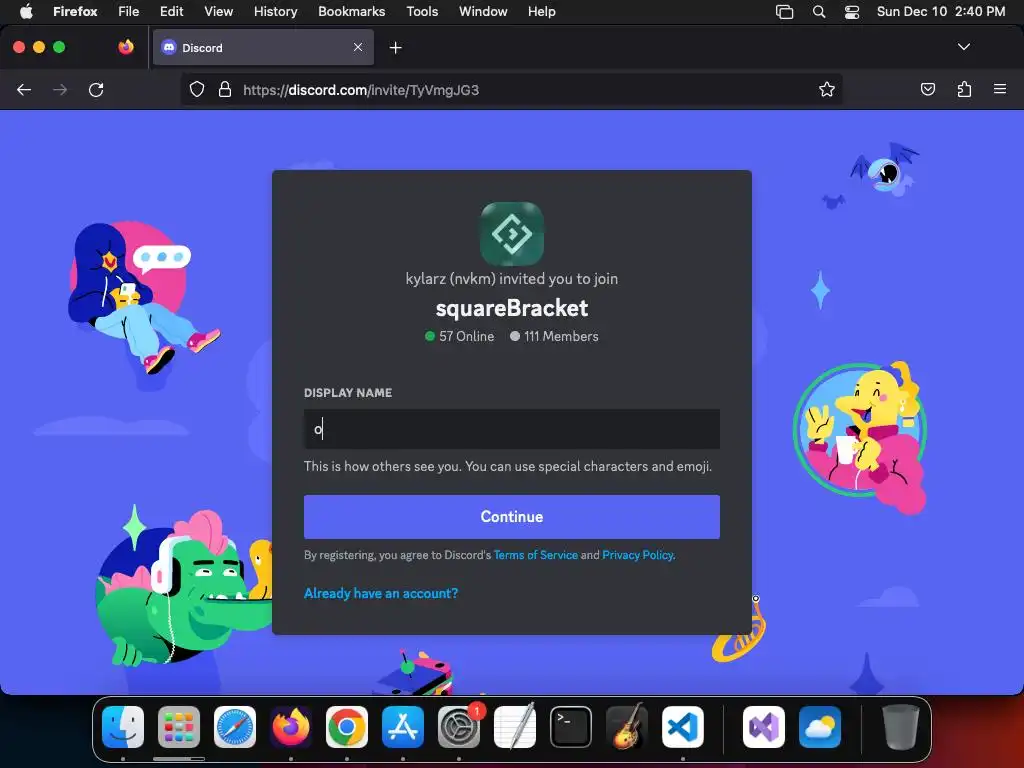Open App Store from the Dock
Viewport: 1024px width, 768px height.
click(x=403, y=727)
